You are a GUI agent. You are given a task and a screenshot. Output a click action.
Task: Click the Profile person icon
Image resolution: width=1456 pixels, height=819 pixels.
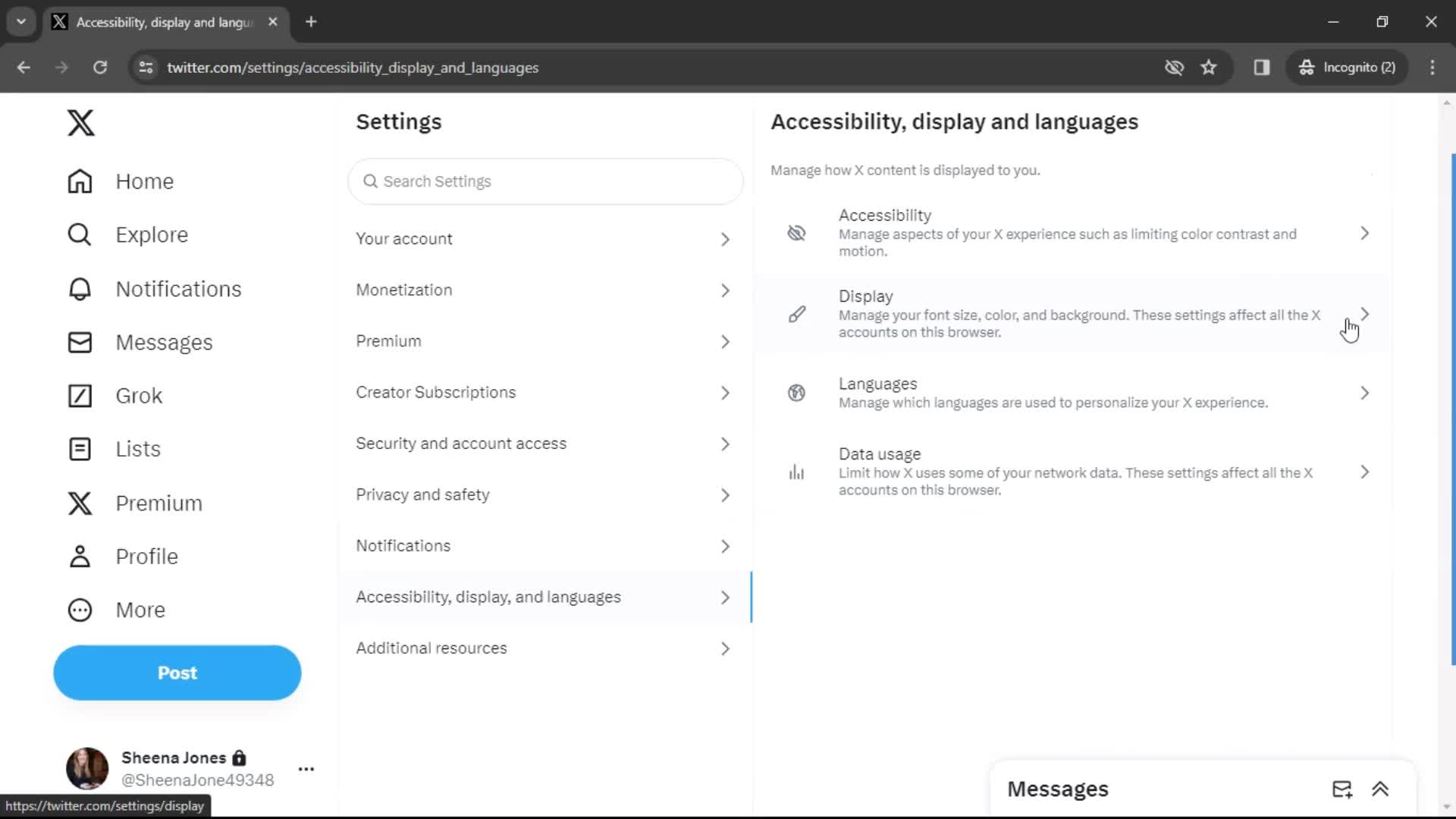[x=80, y=556]
